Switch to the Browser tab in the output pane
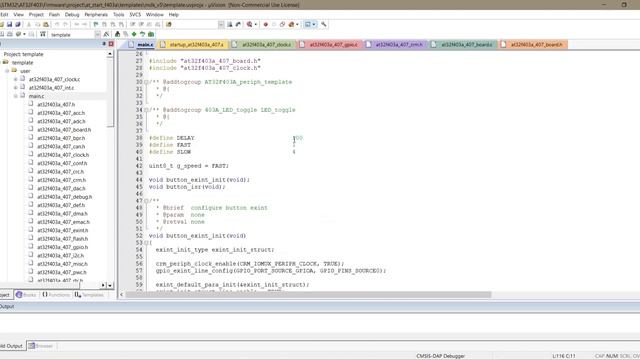Viewport: 640px width, 360px height. 40,346
